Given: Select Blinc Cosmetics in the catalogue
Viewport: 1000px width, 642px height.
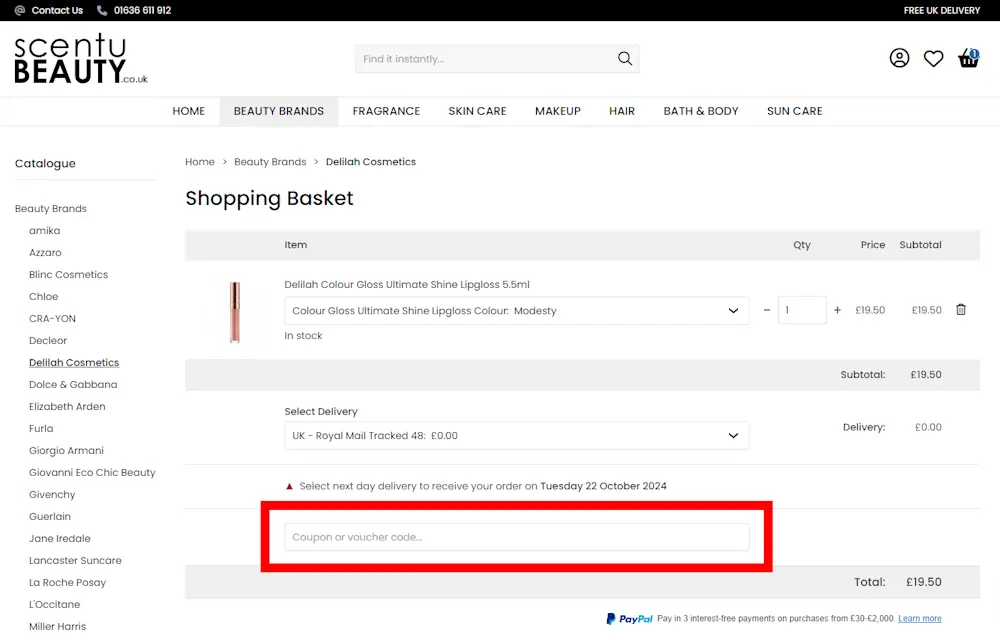Looking at the screenshot, I should (x=68, y=275).
